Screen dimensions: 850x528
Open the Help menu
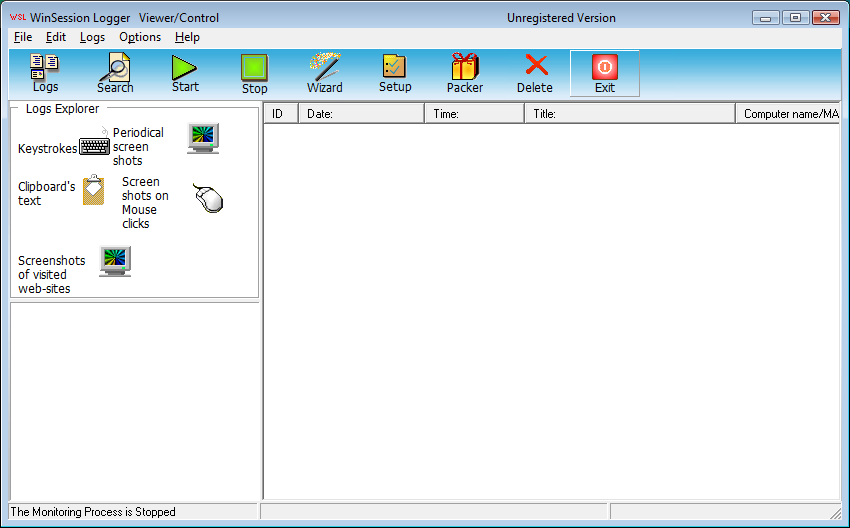(x=187, y=37)
